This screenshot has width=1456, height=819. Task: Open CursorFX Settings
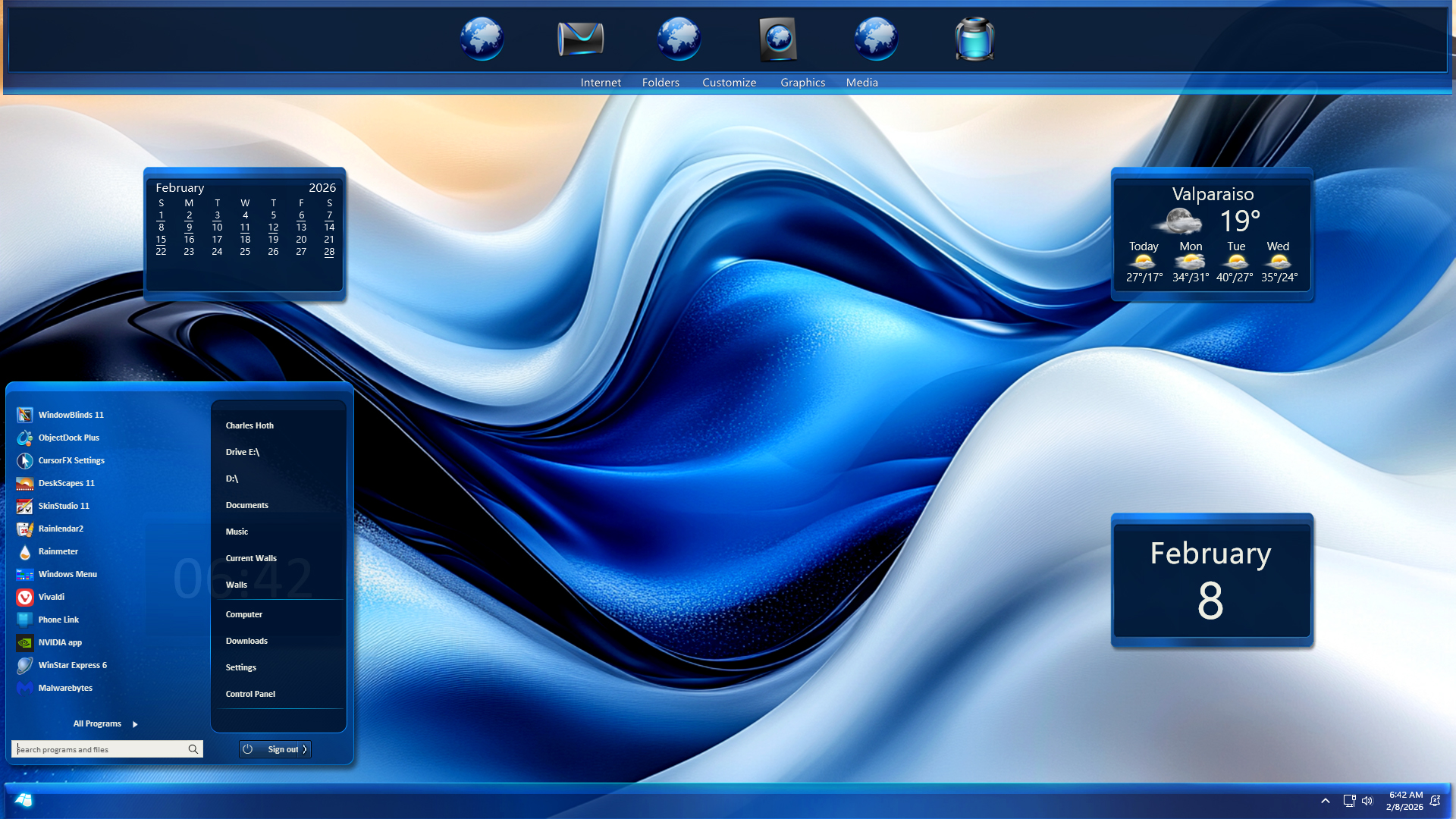coord(71,460)
